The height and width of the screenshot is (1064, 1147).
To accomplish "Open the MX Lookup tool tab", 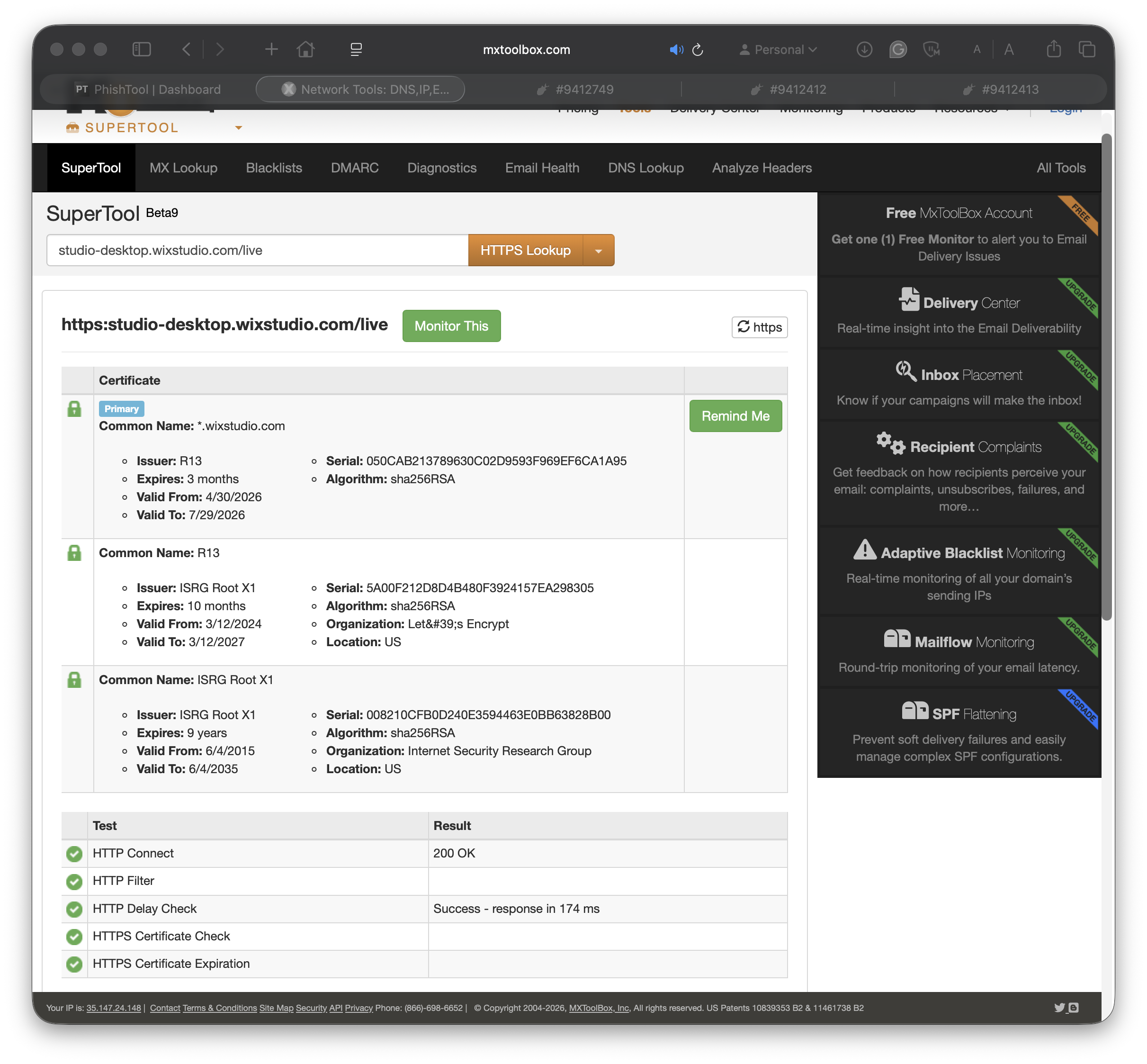I will click(x=184, y=168).
